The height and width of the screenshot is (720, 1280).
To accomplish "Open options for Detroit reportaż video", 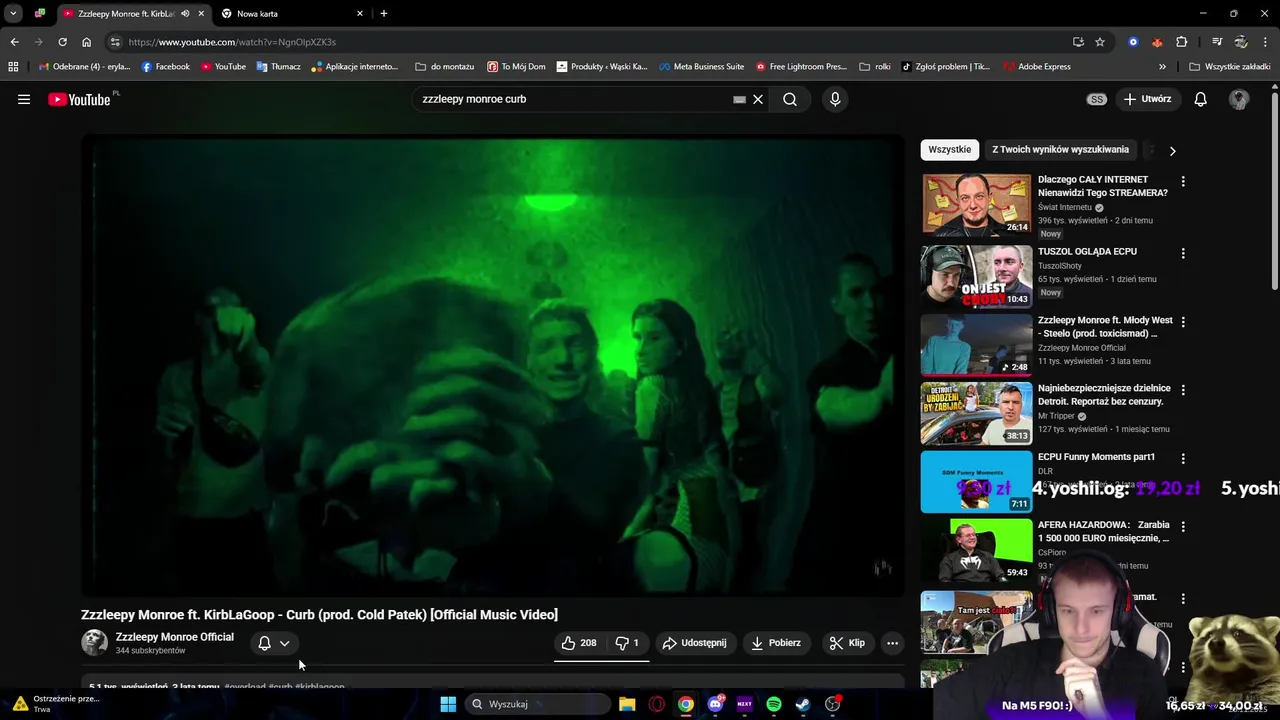I will click(x=1183, y=390).
